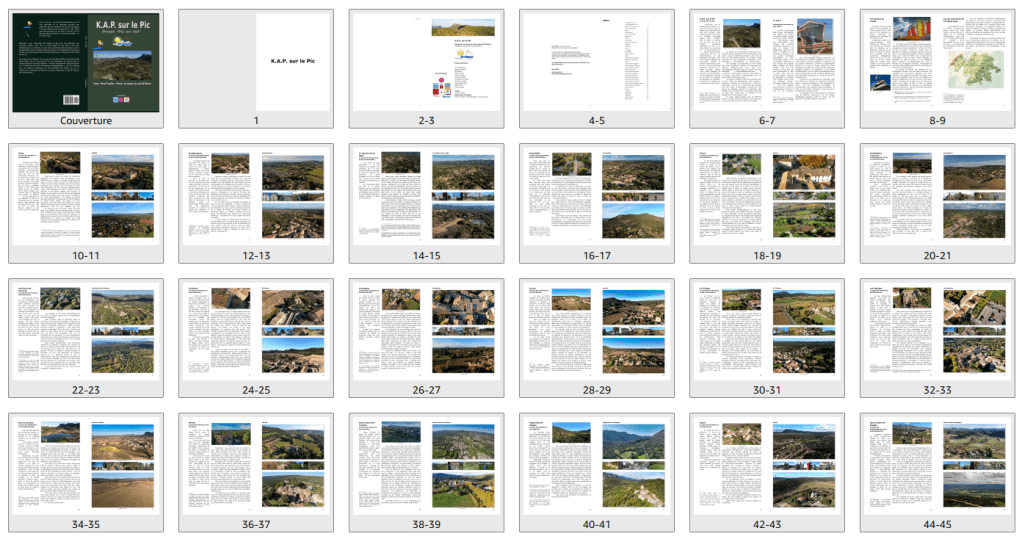Select the pages 18-19 thumbnail
The height and width of the screenshot is (539, 1022).
[767, 196]
